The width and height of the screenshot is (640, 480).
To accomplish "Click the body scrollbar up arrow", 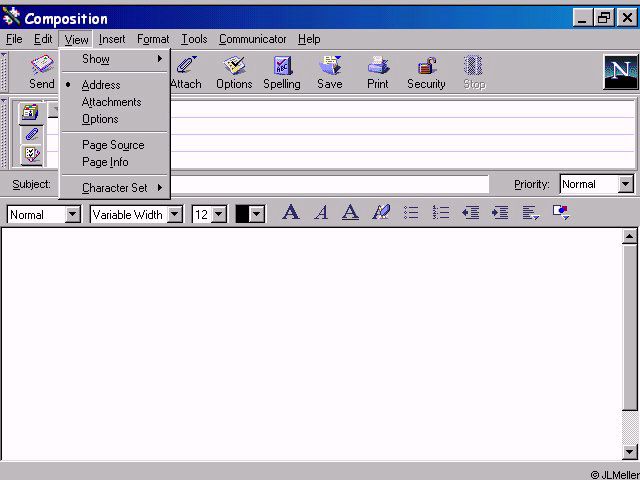I will 630,236.
